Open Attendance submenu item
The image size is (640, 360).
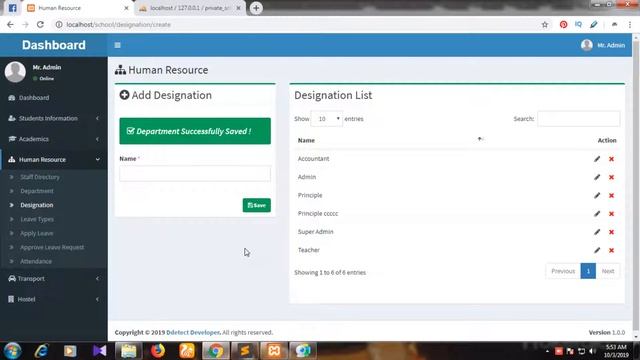[36, 261]
